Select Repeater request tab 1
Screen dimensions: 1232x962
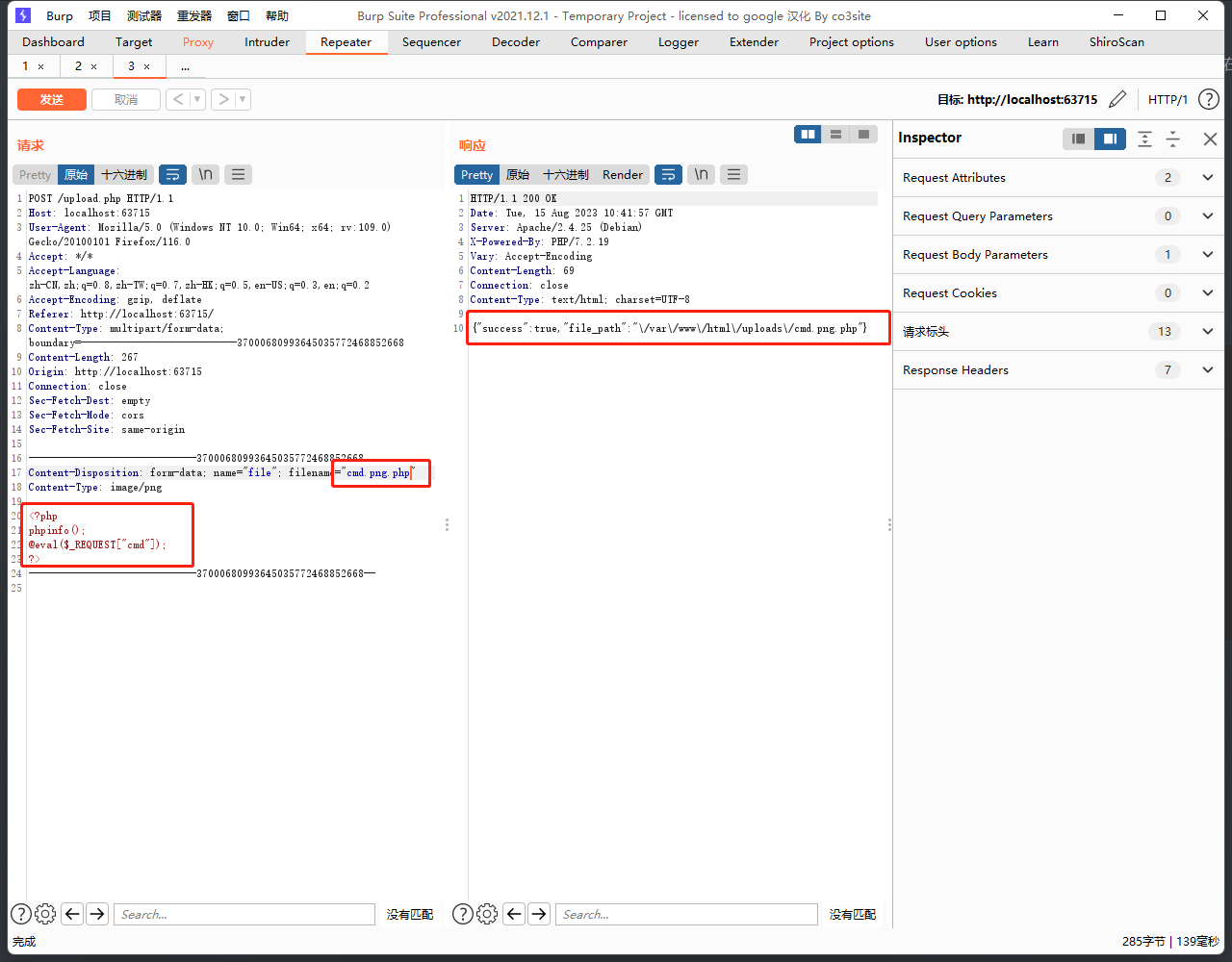[x=26, y=65]
